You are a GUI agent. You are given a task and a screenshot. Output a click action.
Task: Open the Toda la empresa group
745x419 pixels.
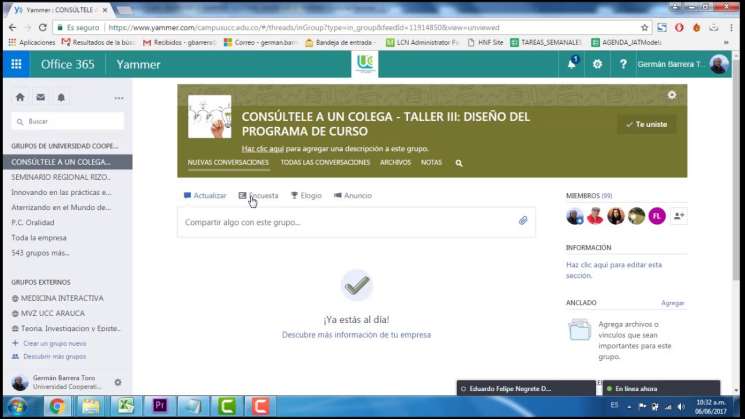39,238
